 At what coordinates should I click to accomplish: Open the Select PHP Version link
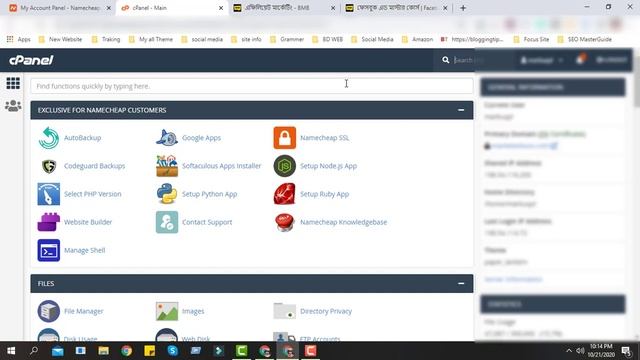pyautogui.click(x=93, y=194)
